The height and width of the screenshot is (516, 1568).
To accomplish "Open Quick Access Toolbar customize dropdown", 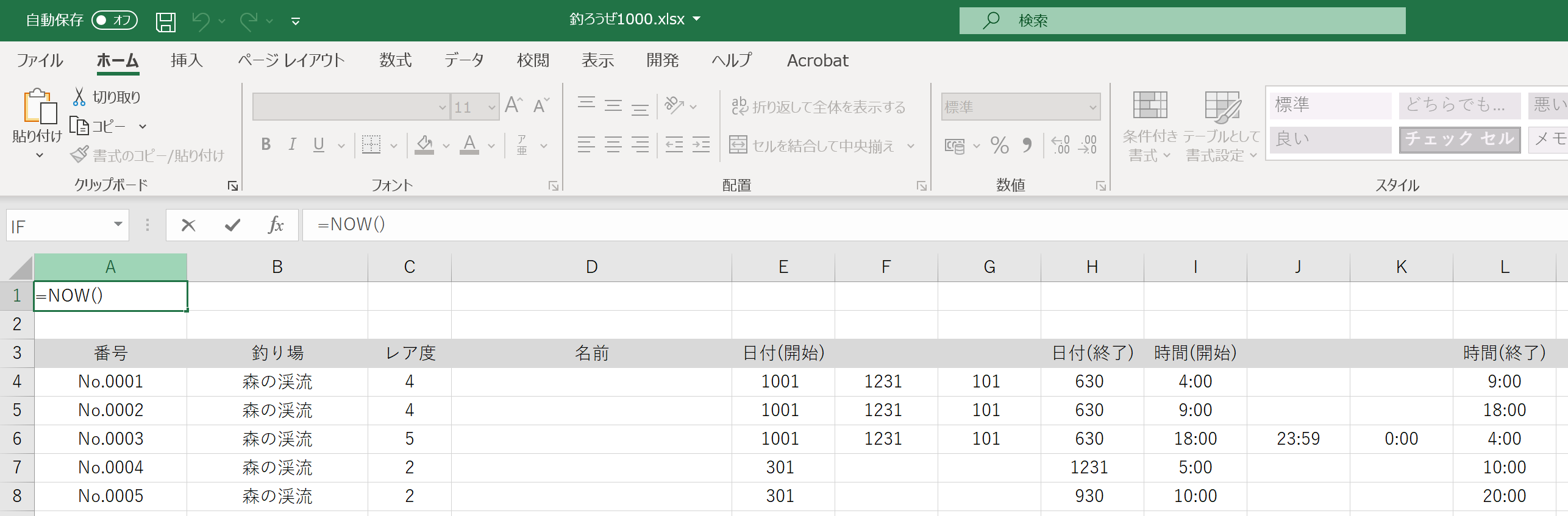I will 296,21.
